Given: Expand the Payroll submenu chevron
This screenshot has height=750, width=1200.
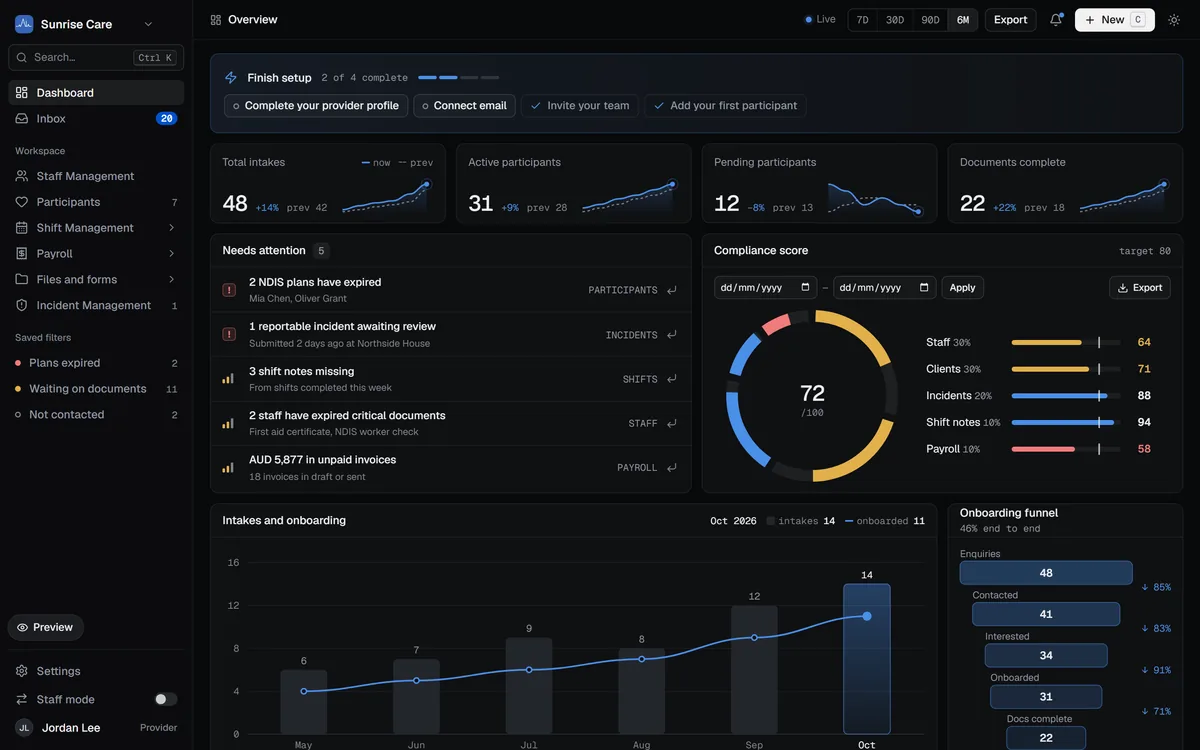Looking at the screenshot, I should pyautogui.click(x=172, y=254).
